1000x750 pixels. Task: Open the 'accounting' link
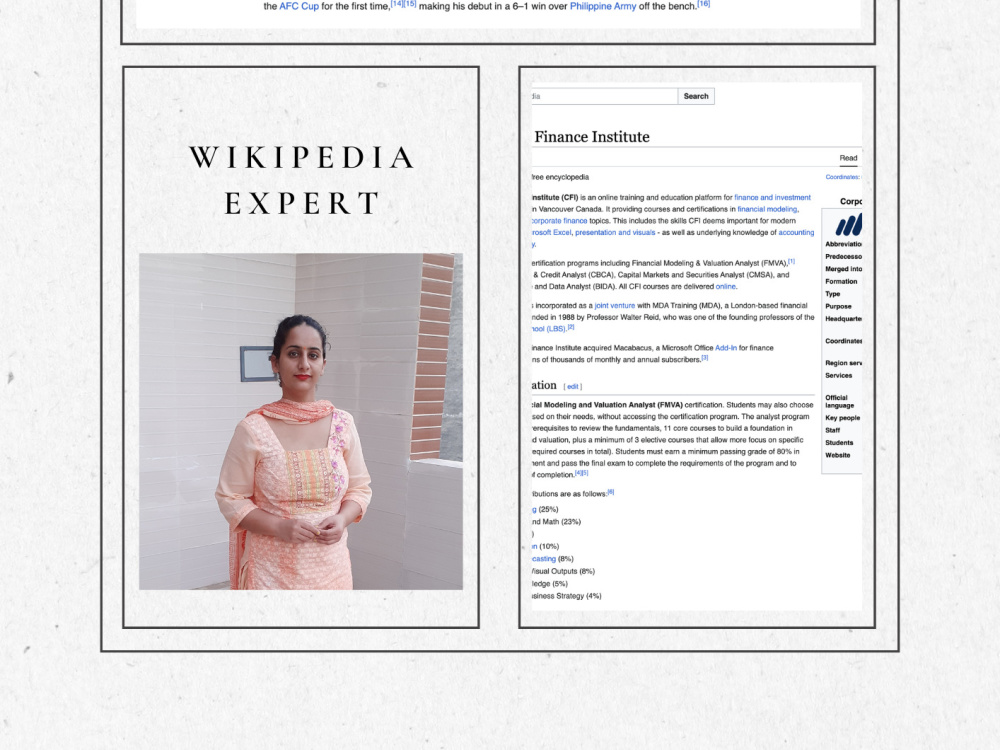[796, 233]
